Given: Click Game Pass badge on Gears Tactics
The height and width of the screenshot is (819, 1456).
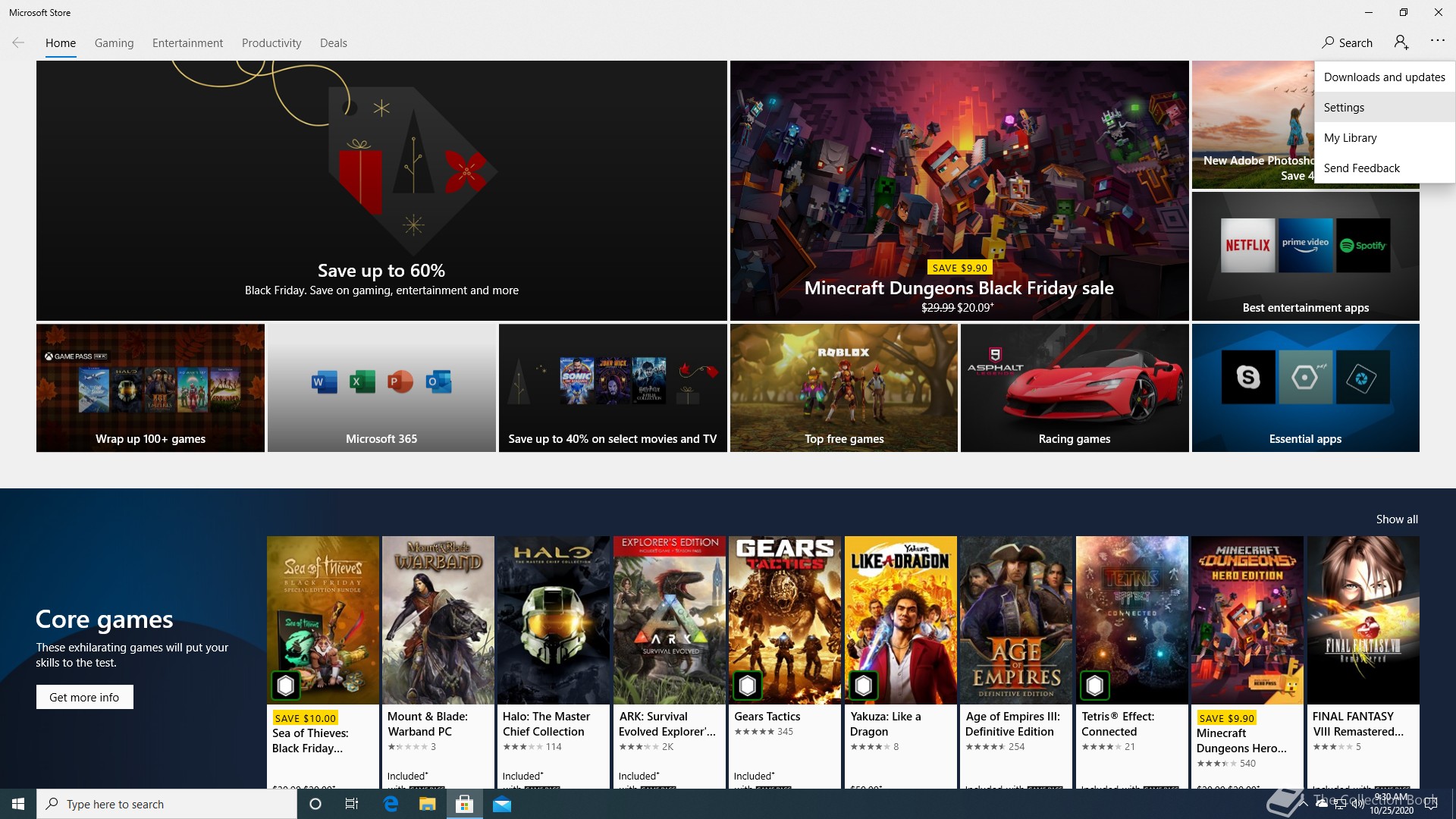Looking at the screenshot, I should point(748,686).
